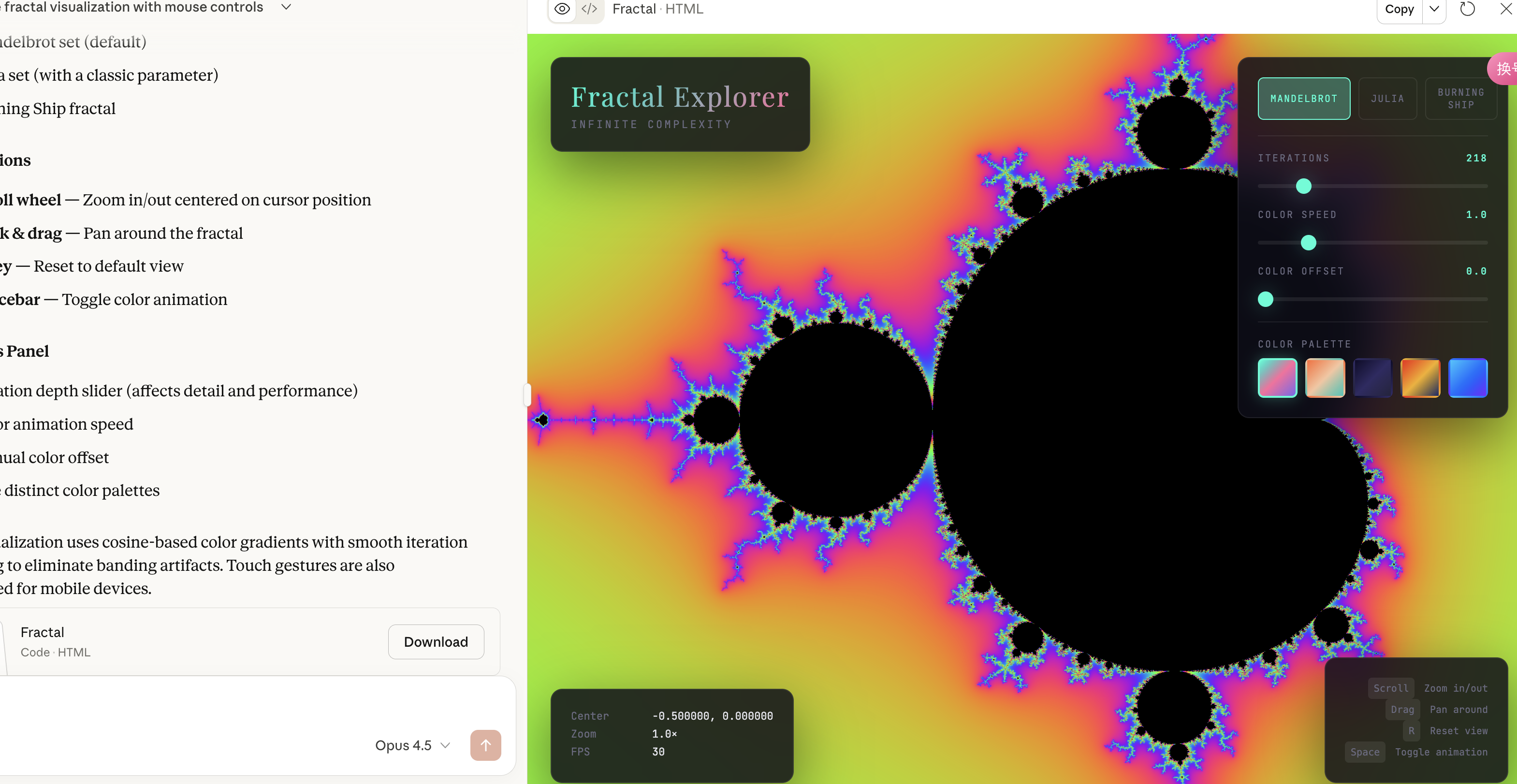Switch to code view icon
This screenshot has height=784, width=1517.
point(589,9)
